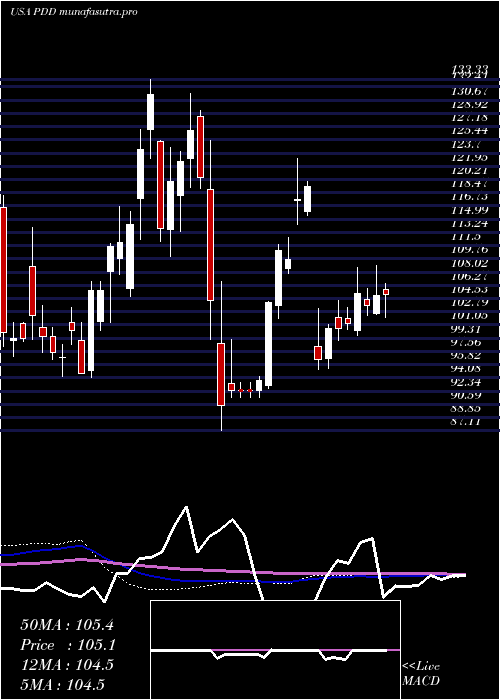
Task: Click the 88.85 price axis label
Action: coord(467,408)
